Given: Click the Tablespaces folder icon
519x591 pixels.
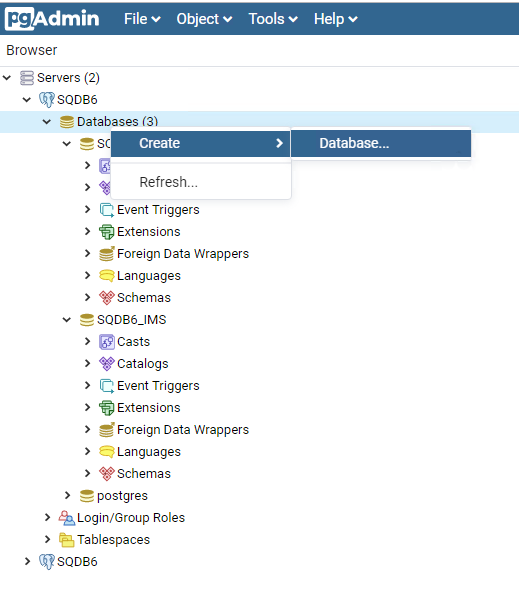Looking at the screenshot, I should 67,540.
